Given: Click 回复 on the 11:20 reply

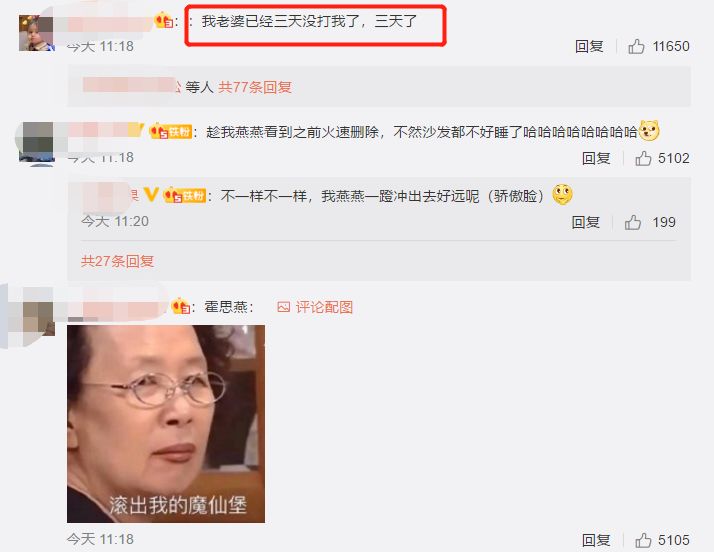Looking at the screenshot, I should coord(586,222).
